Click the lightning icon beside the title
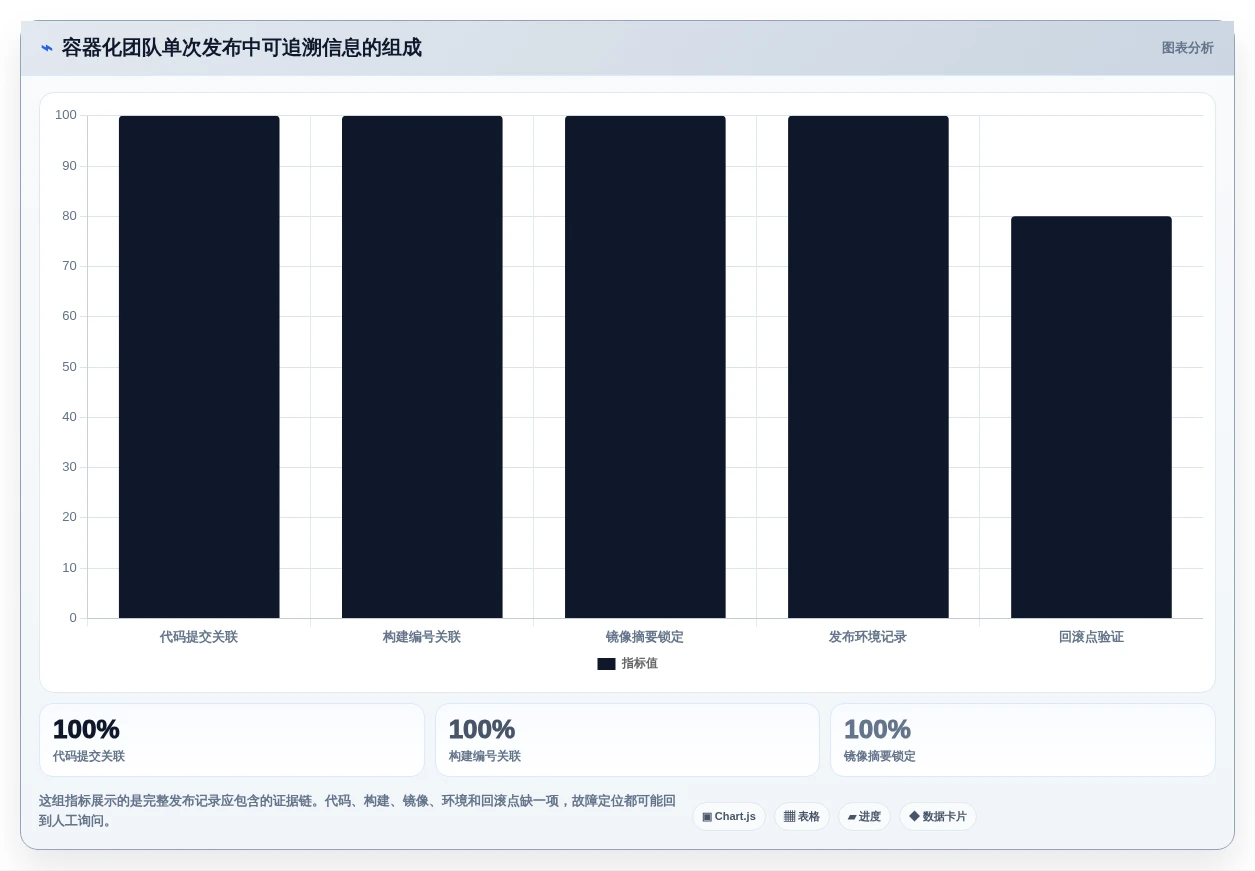Screen dimensions: 1255x871 coord(47,48)
